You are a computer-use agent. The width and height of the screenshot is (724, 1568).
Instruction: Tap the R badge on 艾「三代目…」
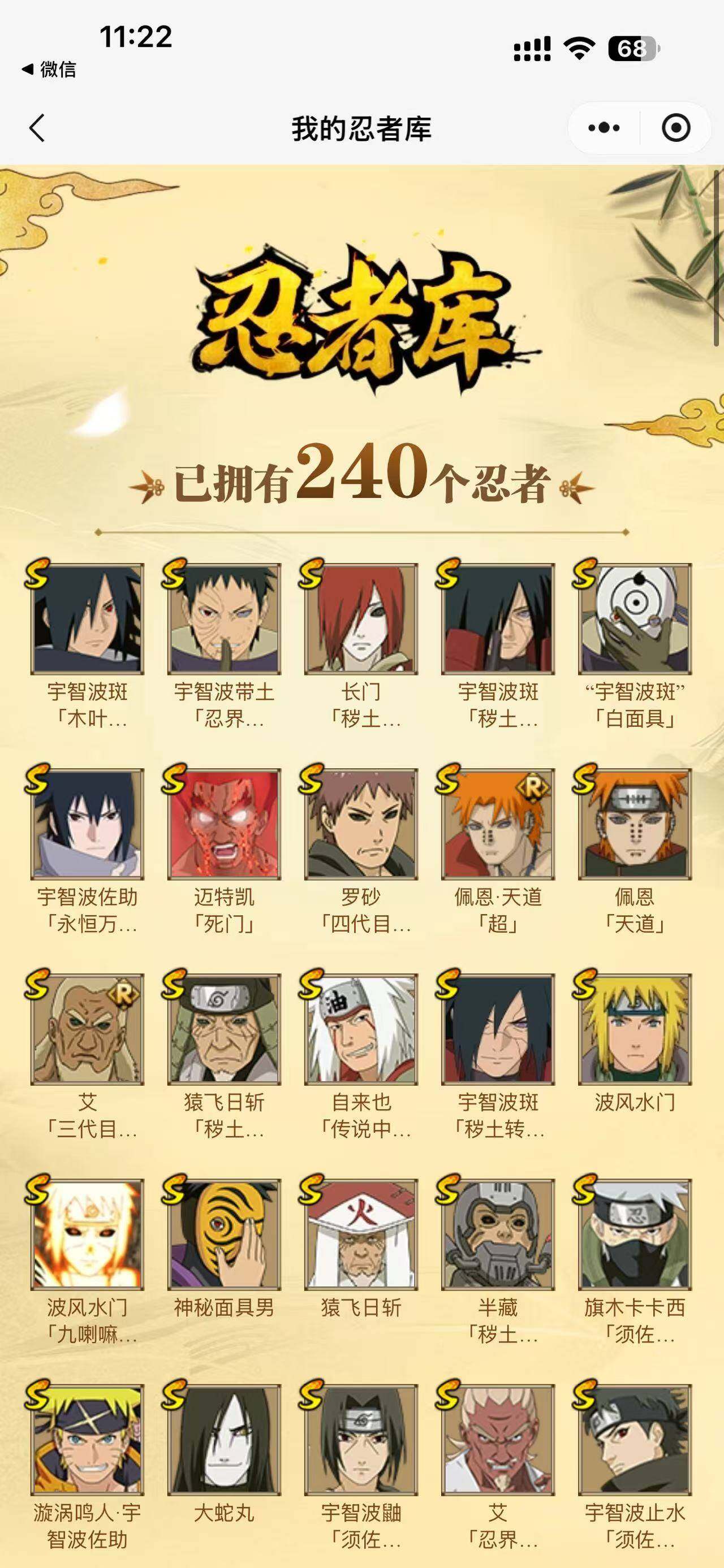coord(122,993)
